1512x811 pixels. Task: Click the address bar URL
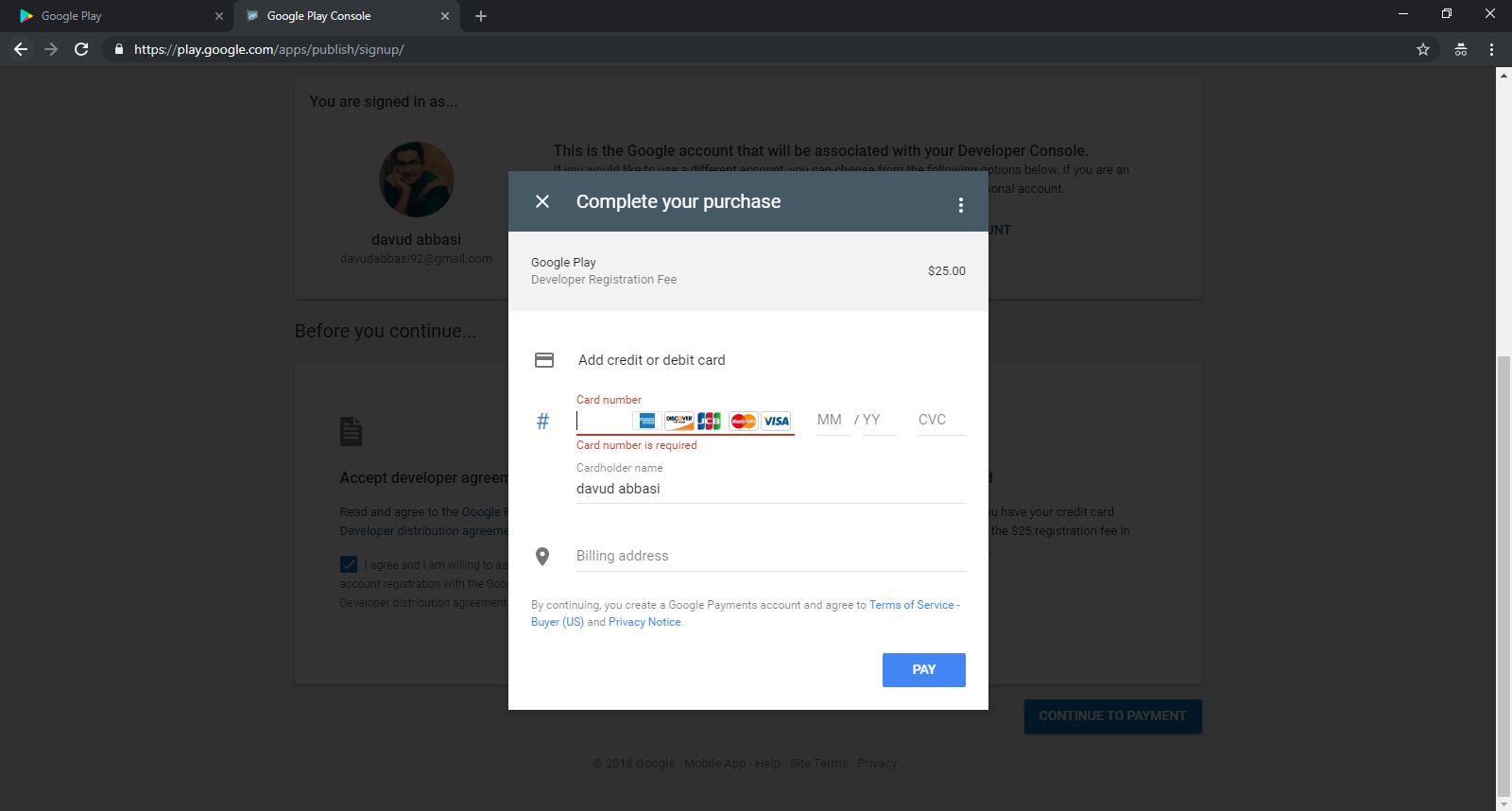[x=269, y=49]
